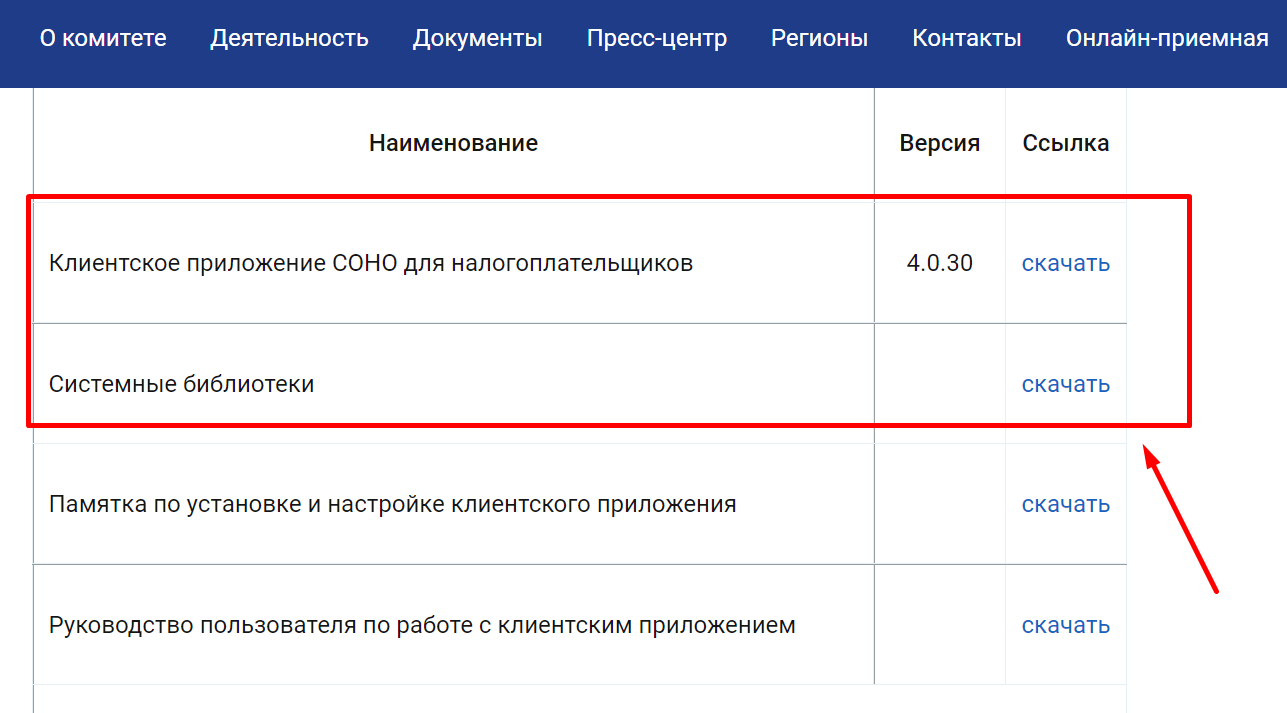Screen dimensions: 1287x713
Task: Navigate to the "Контакты" page
Action: point(967,39)
